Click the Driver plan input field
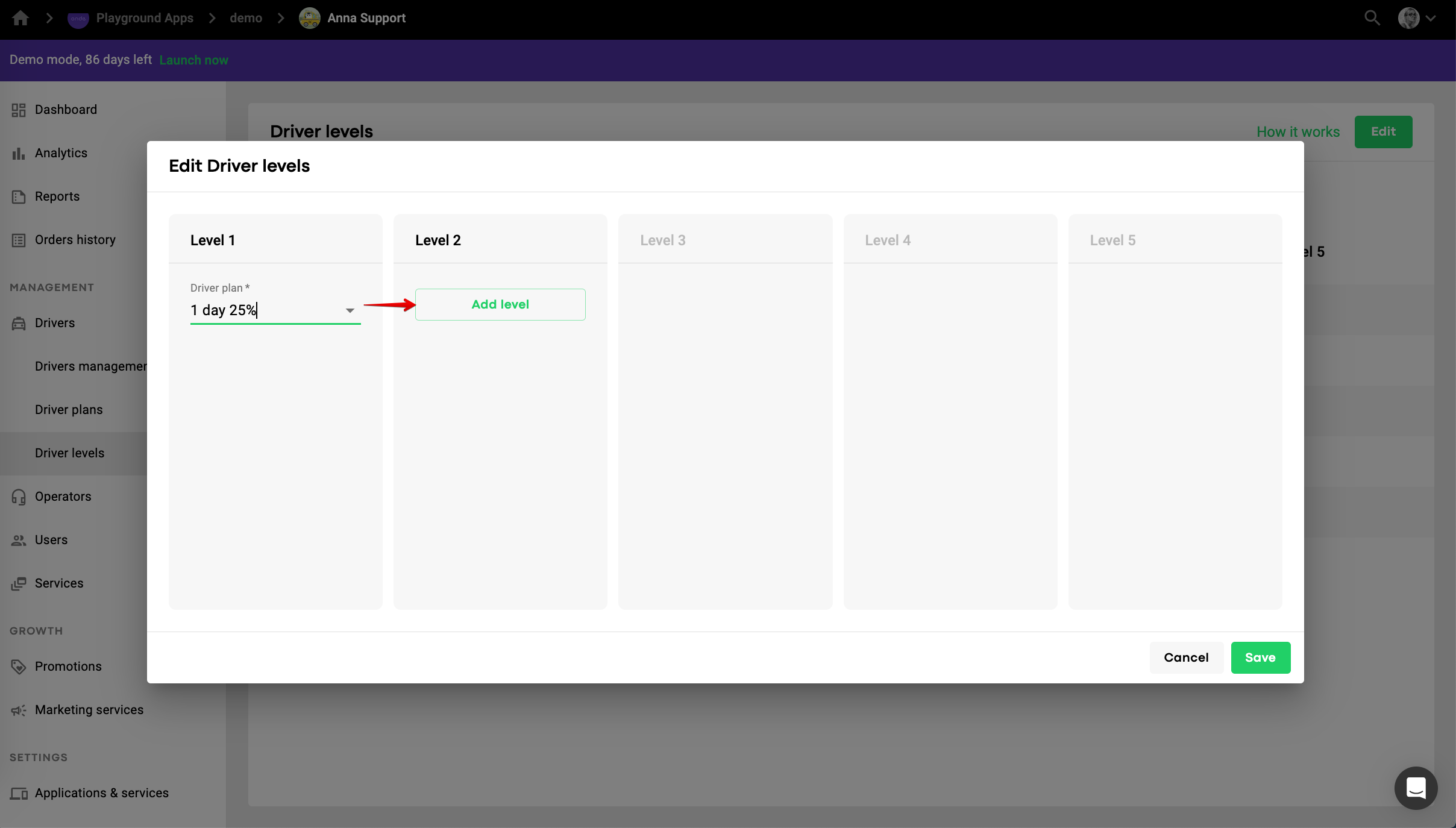 click(x=265, y=310)
